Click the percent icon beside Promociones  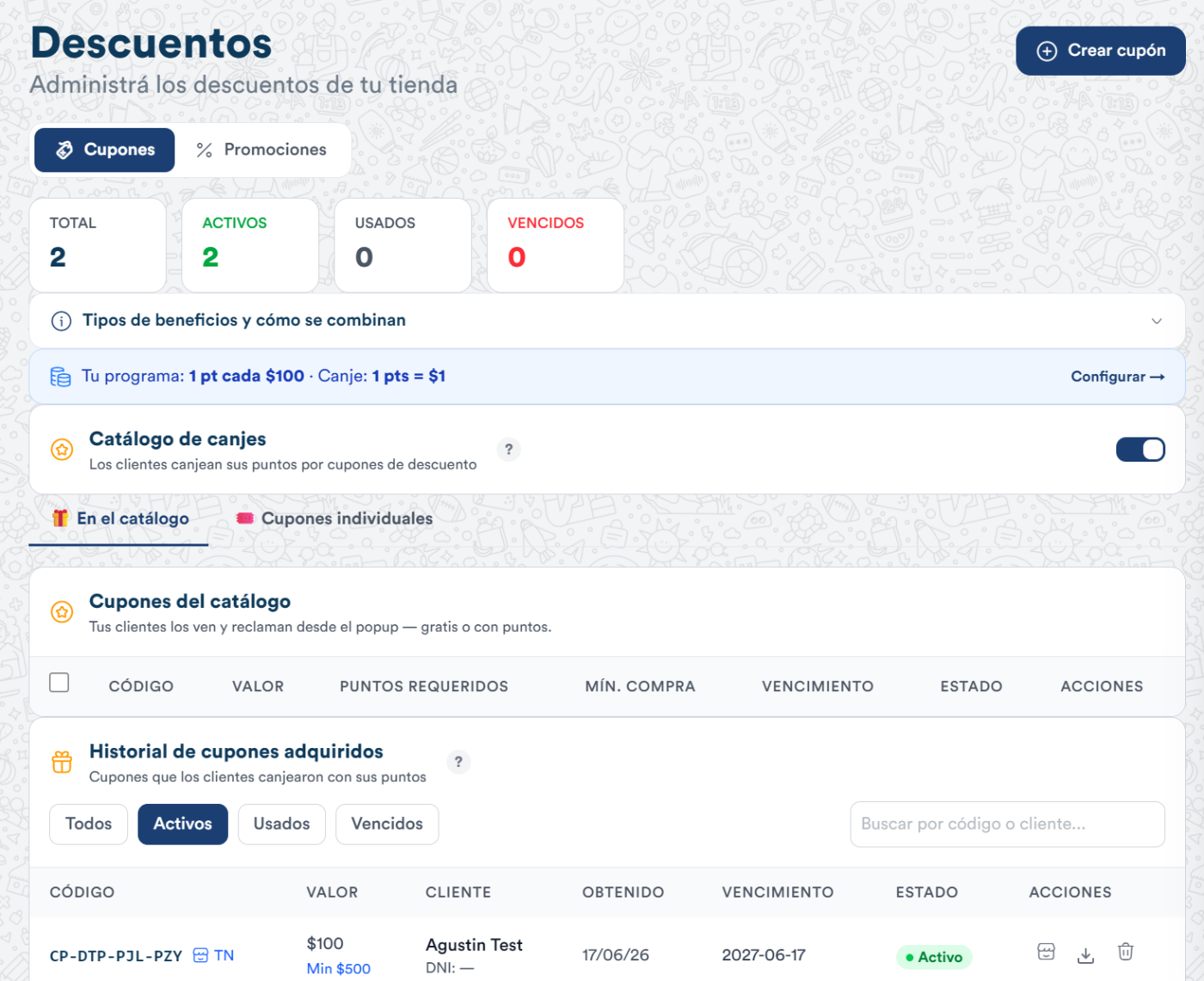click(x=204, y=150)
